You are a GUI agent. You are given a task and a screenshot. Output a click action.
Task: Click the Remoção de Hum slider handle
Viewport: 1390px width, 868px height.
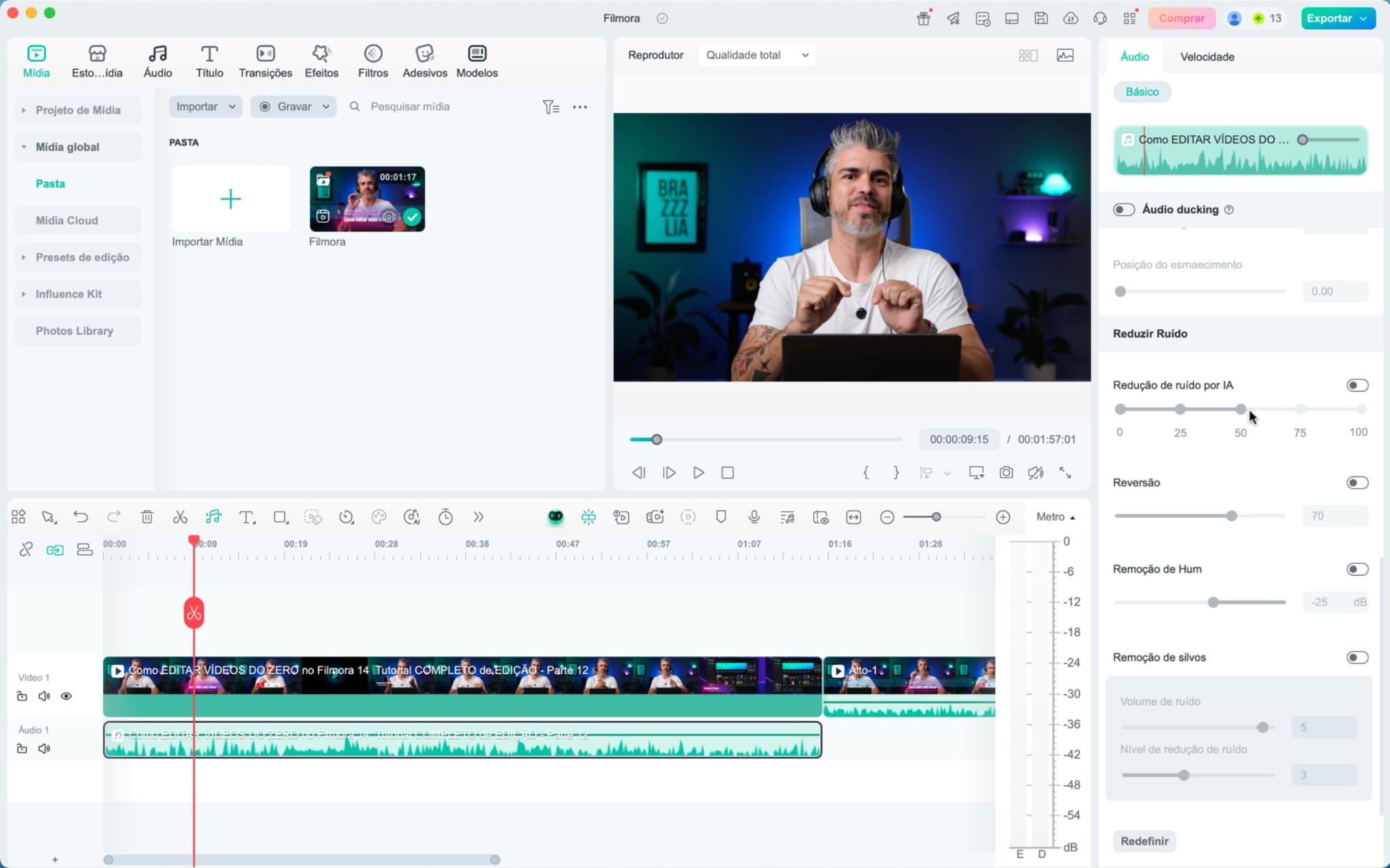pos(1213,602)
